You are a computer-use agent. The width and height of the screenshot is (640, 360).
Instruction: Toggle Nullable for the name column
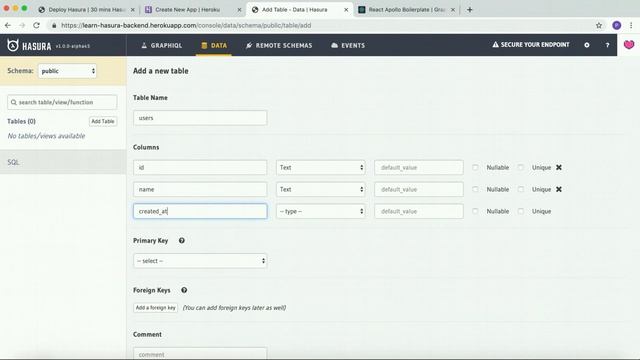coord(475,189)
